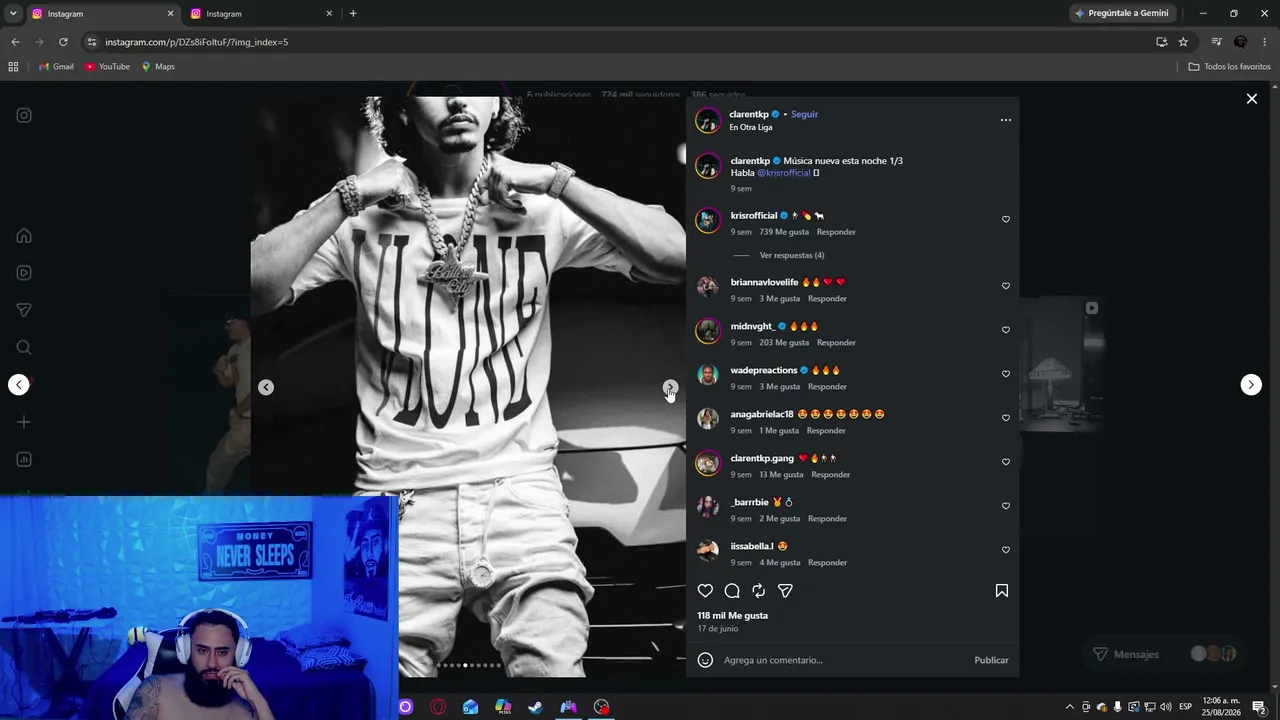The image size is (1280, 720).
Task: Reload the page in Chrome
Action: pyautogui.click(x=63, y=42)
